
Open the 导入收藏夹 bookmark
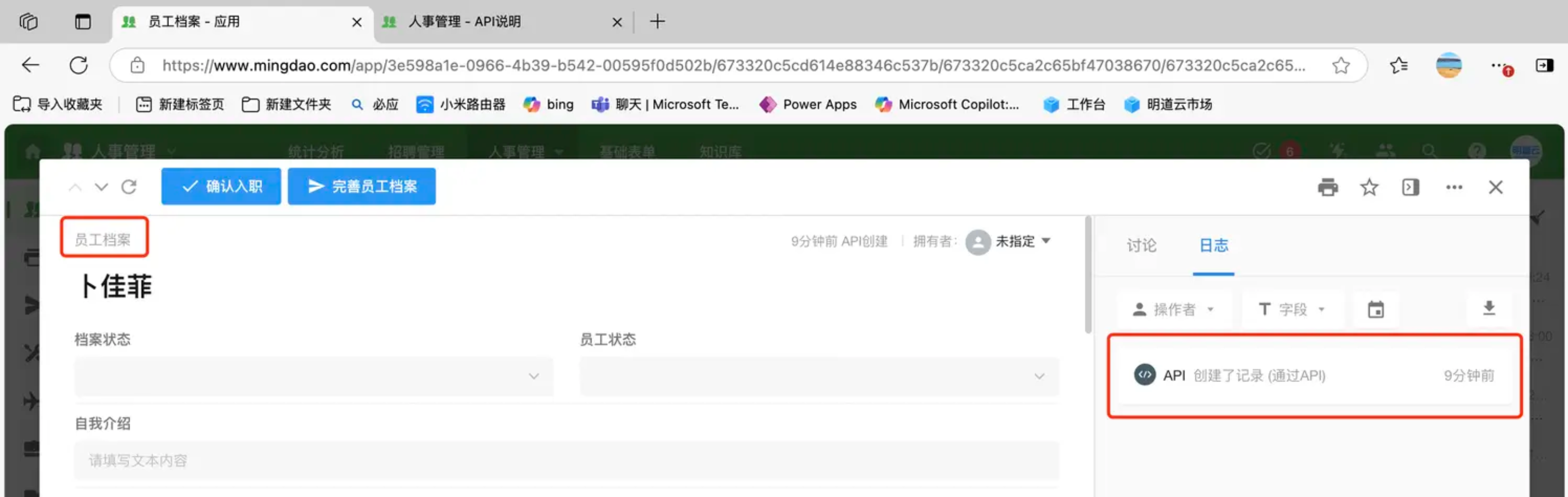coord(58,105)
